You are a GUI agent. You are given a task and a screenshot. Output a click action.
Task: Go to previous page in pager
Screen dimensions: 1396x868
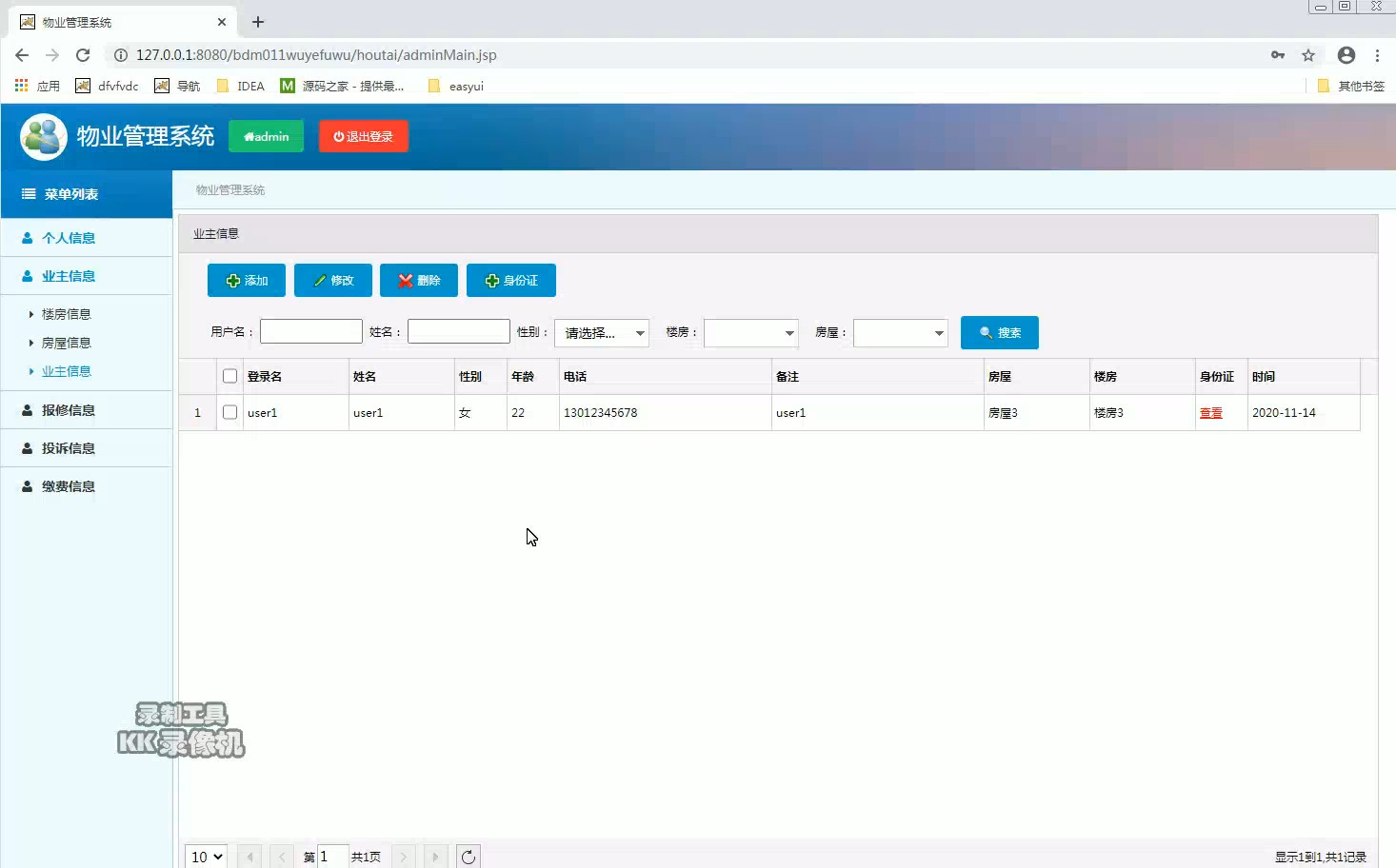282,857
